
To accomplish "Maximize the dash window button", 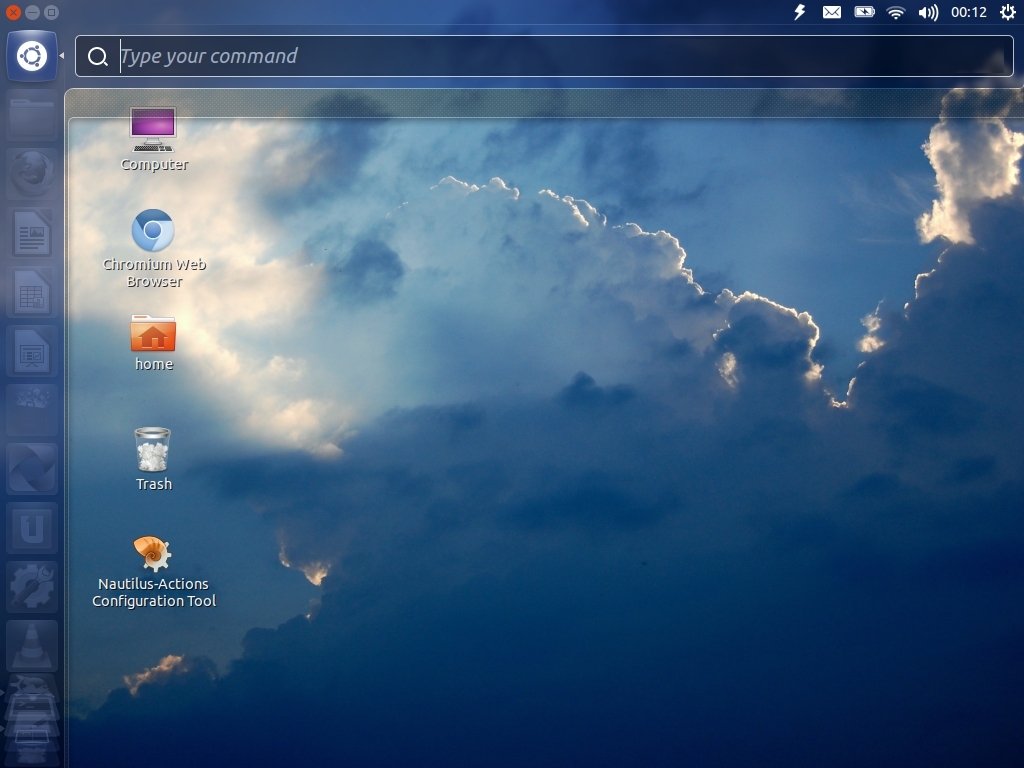I will 52,12.
